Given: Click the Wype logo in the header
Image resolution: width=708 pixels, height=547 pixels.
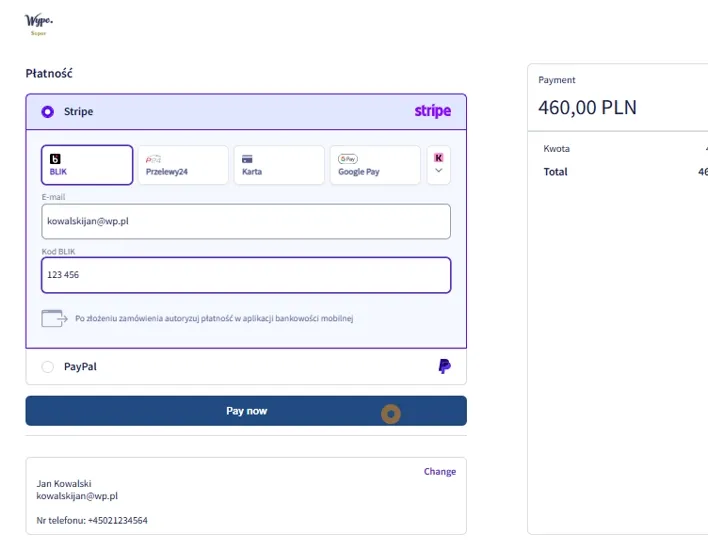Looking at the screenshot, I should point(39,23).
